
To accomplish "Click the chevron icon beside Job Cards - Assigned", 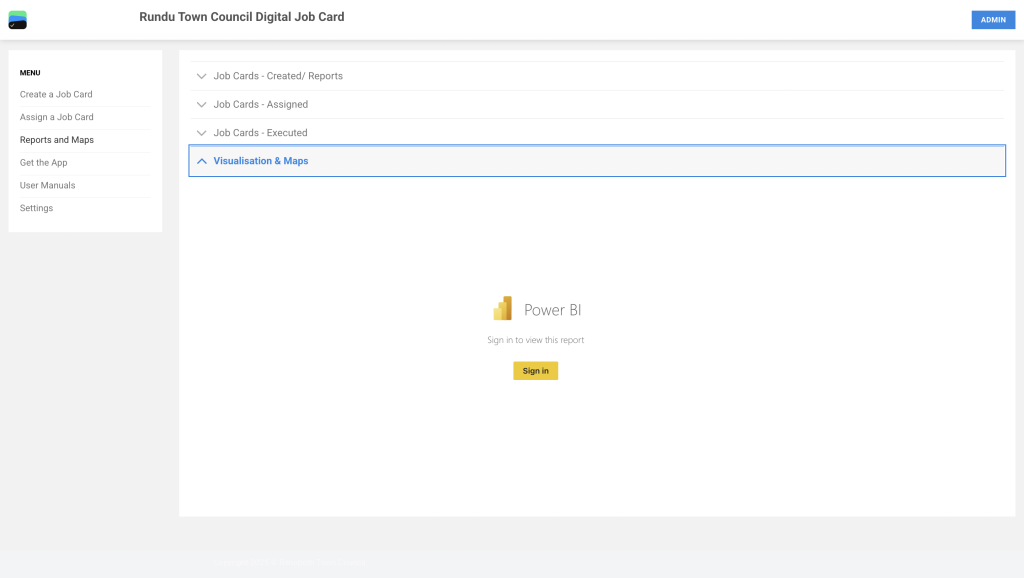I will click(202, 104).
